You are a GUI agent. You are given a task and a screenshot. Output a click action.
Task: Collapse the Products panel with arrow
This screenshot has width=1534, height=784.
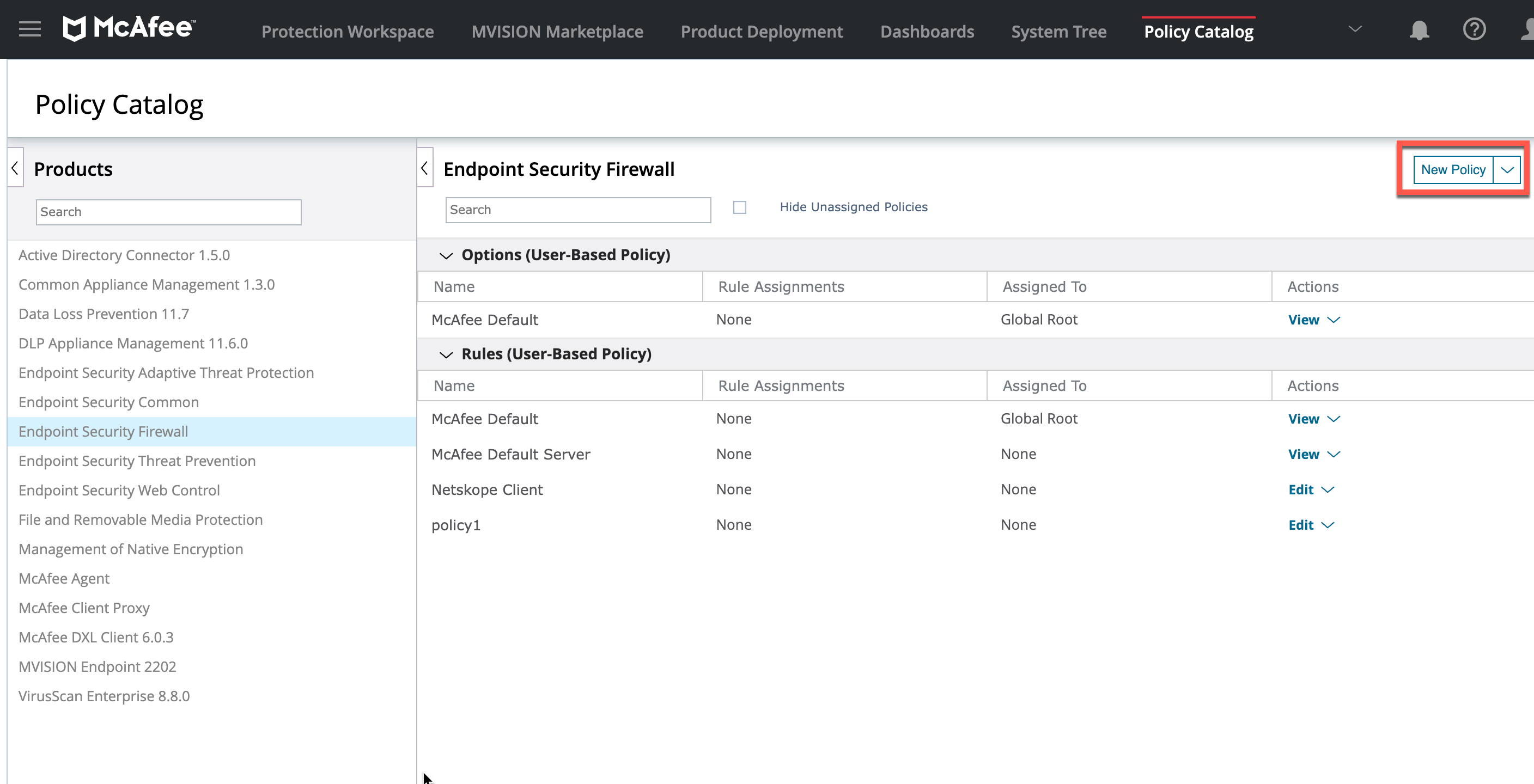(15, 168)
